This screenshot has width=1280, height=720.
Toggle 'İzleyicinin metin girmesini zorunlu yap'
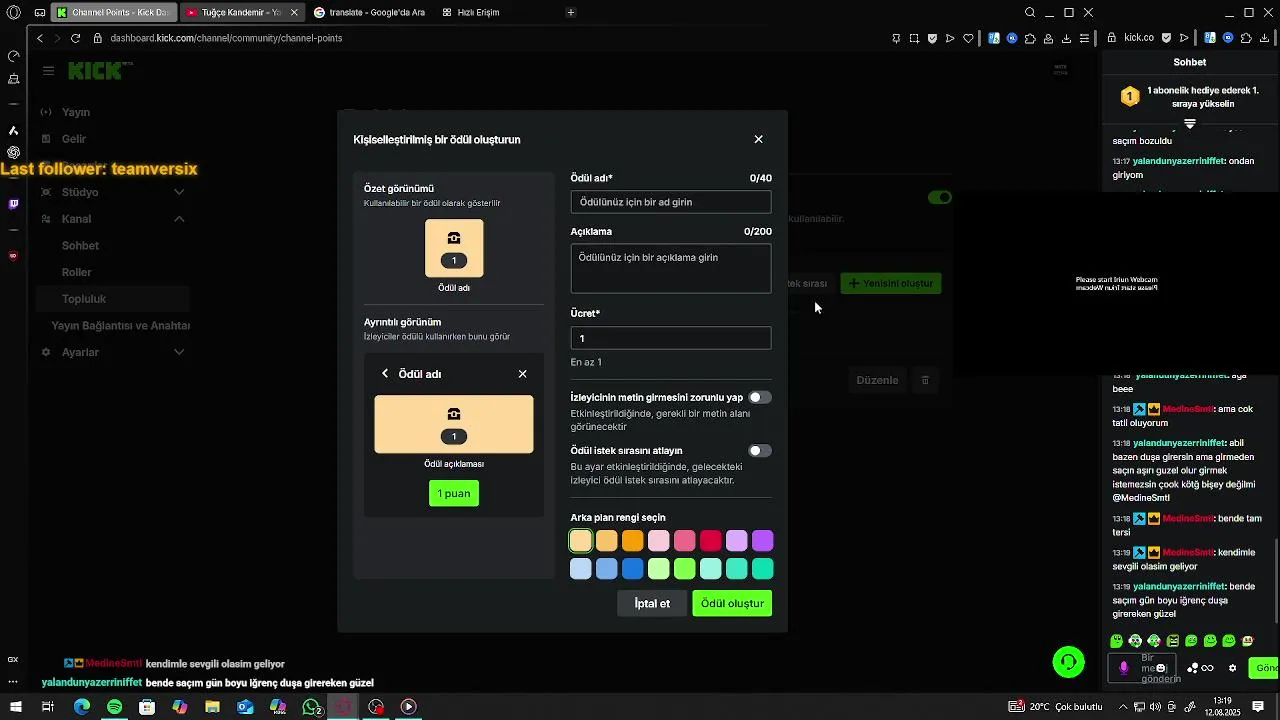pyautogui.click(x=760, y=397)
